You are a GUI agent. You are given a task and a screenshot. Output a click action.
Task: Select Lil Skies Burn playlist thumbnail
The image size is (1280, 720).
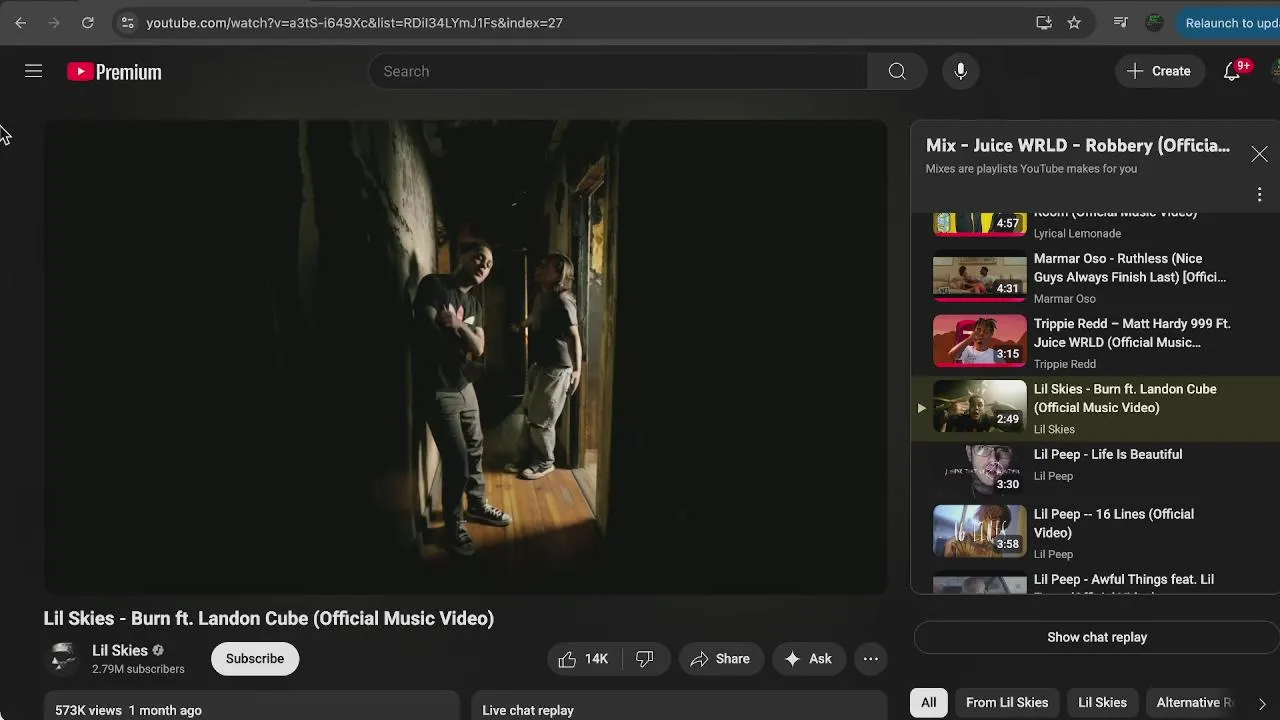click(x=979, y=407)
